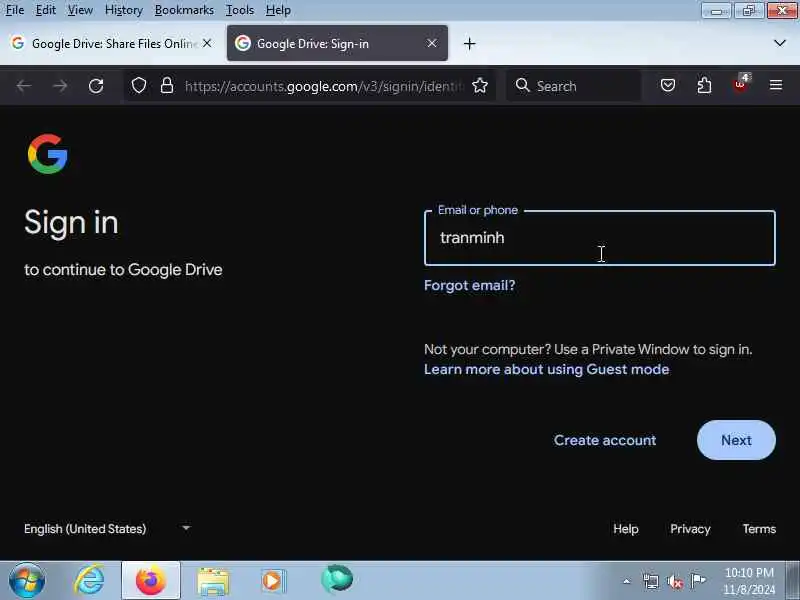Open the View menu
800x600 pixels.
(x=80, y=10)
